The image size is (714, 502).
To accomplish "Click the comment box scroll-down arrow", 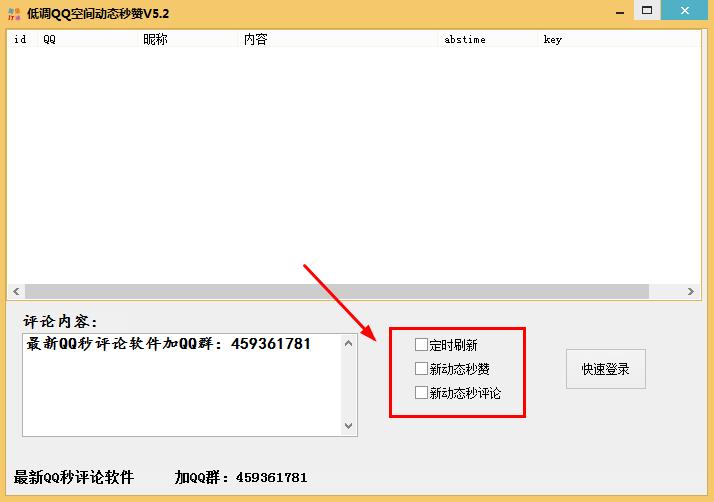I will point(348,426).
